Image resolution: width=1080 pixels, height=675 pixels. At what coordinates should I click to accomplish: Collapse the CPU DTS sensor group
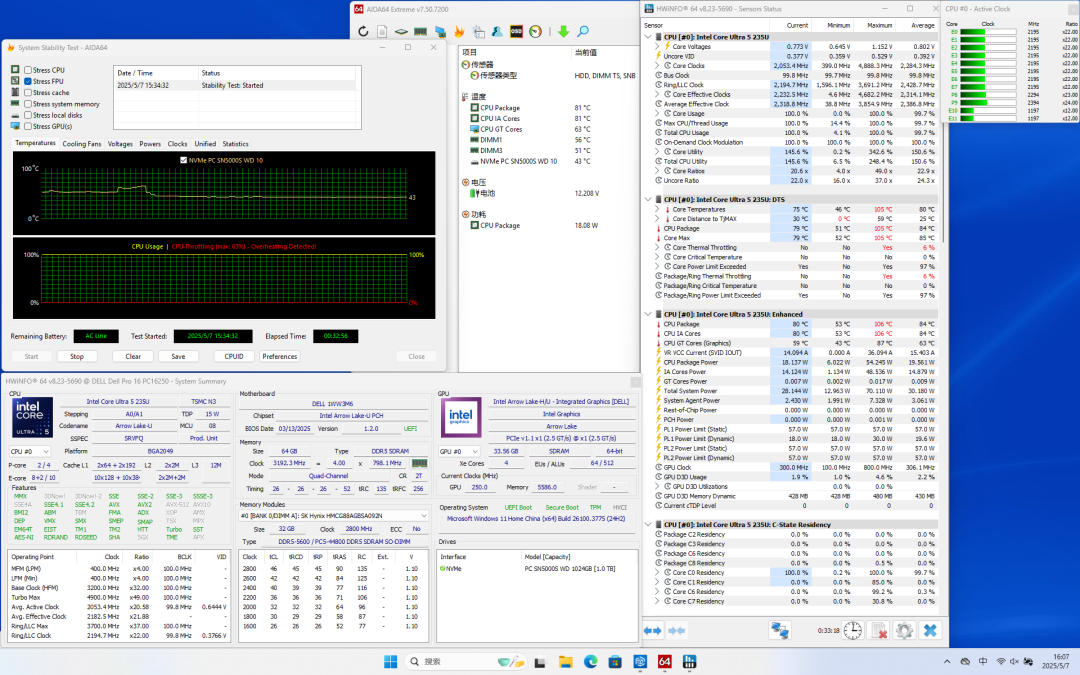coord(648,200)
